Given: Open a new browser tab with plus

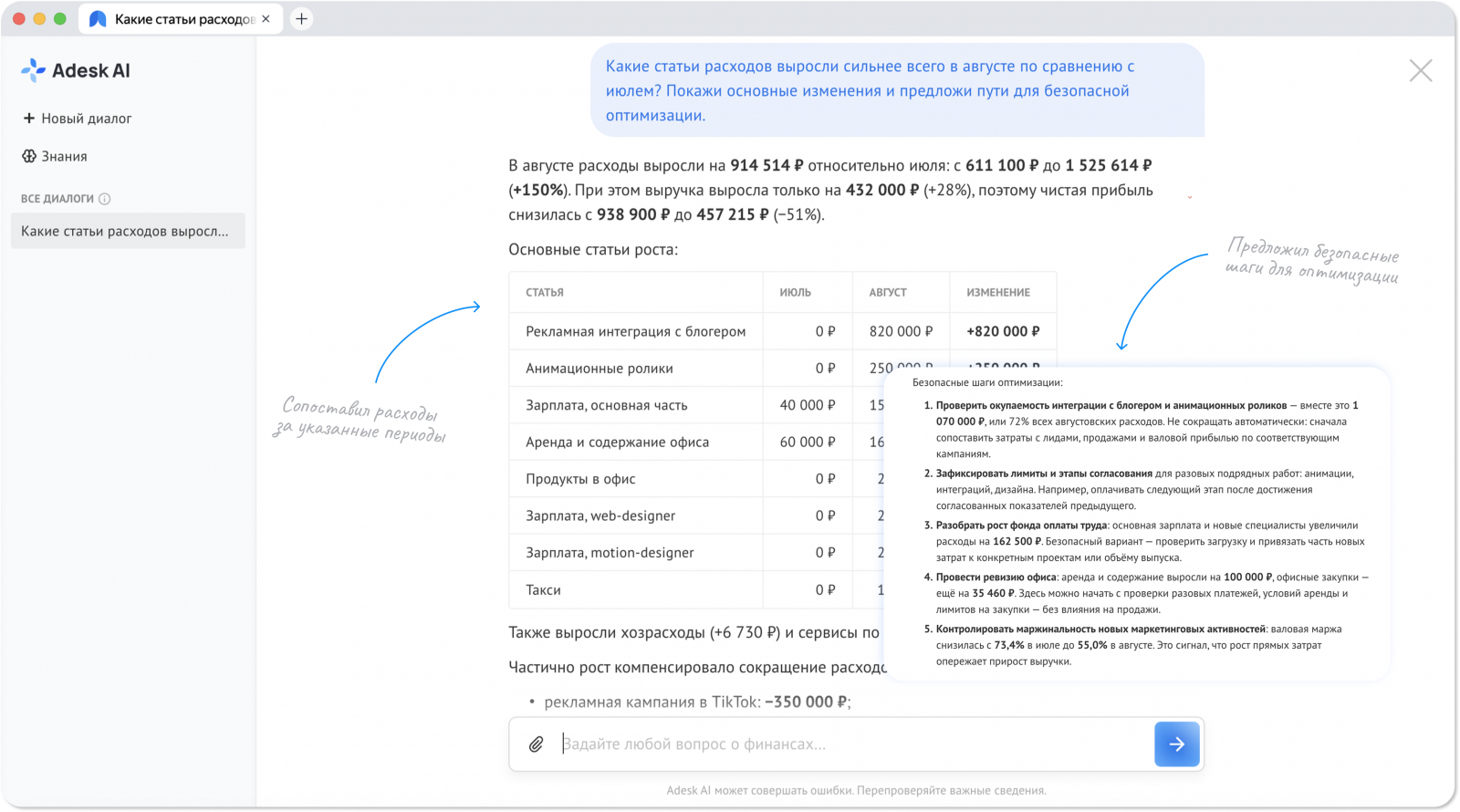Looking at the screenshot, I should [x=301, y=19].
